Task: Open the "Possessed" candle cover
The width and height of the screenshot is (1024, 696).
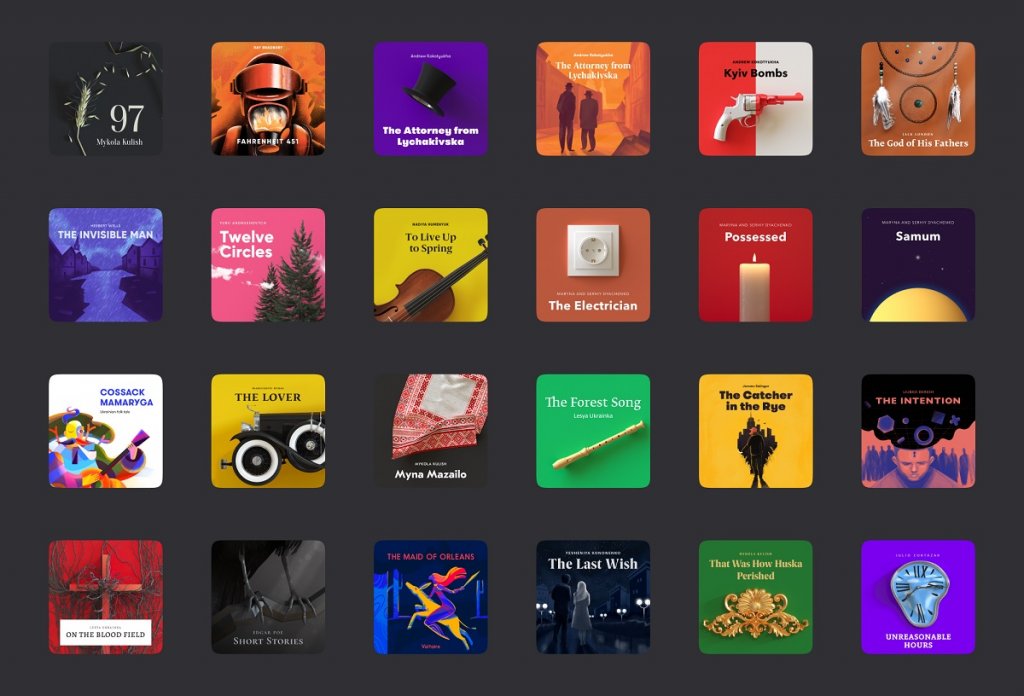Action: pyautogui.click(x=755, y=263)
